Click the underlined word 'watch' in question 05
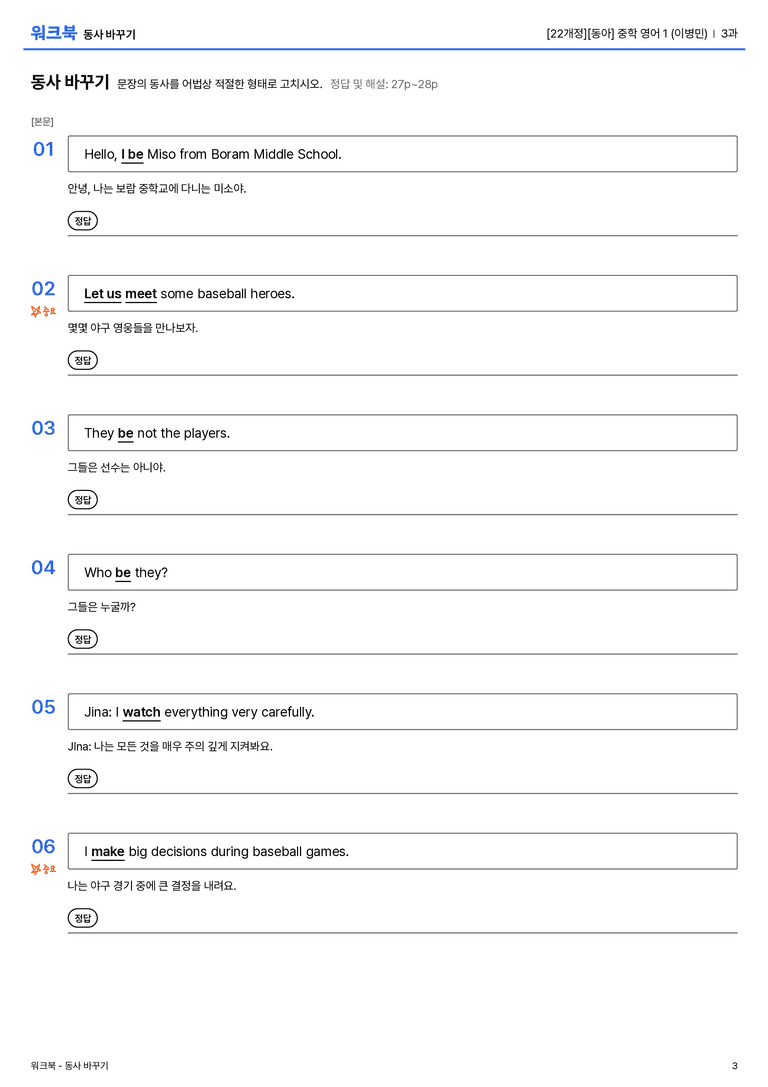The height and width of the screenshot is (1087, 768). coord(141,712)
